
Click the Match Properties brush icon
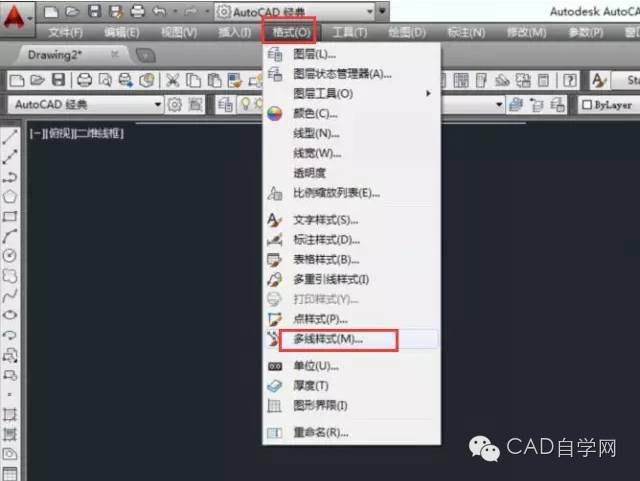coord(235,80)
